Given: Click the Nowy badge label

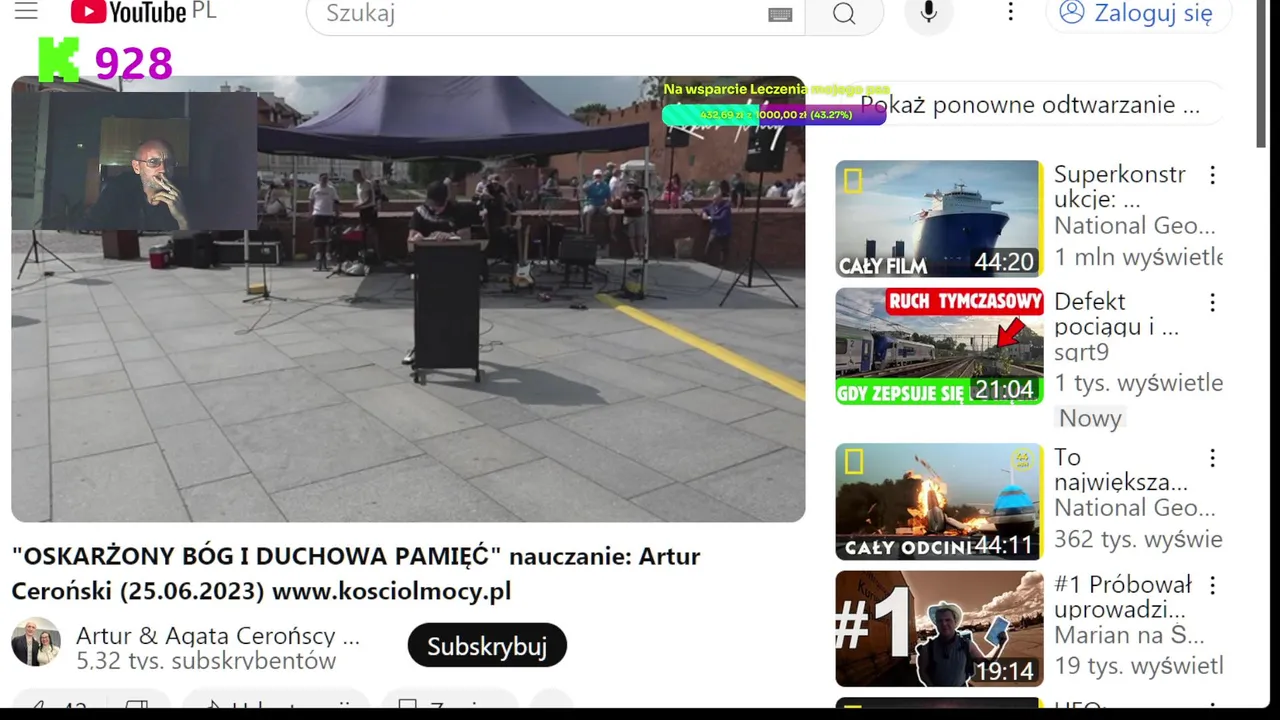Looking at the screenshot, I should [x=1090, y=418].
